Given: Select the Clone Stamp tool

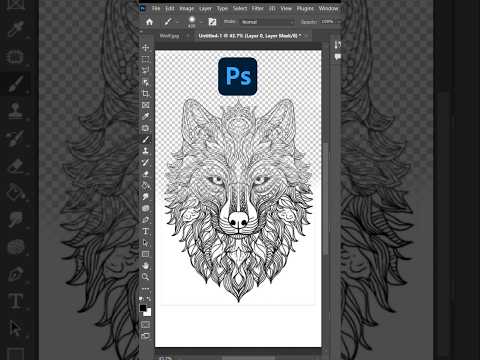Looking at the screenshot, I should point(145,151).
